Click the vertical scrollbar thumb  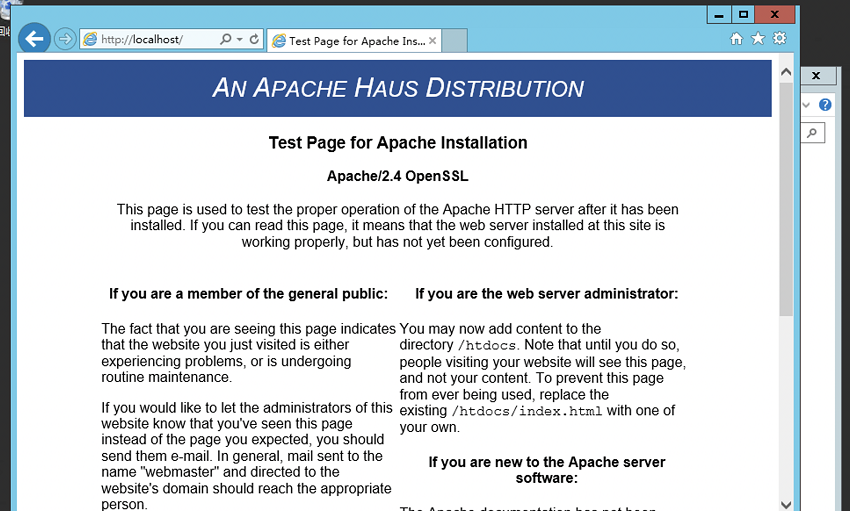coord(786,199)
